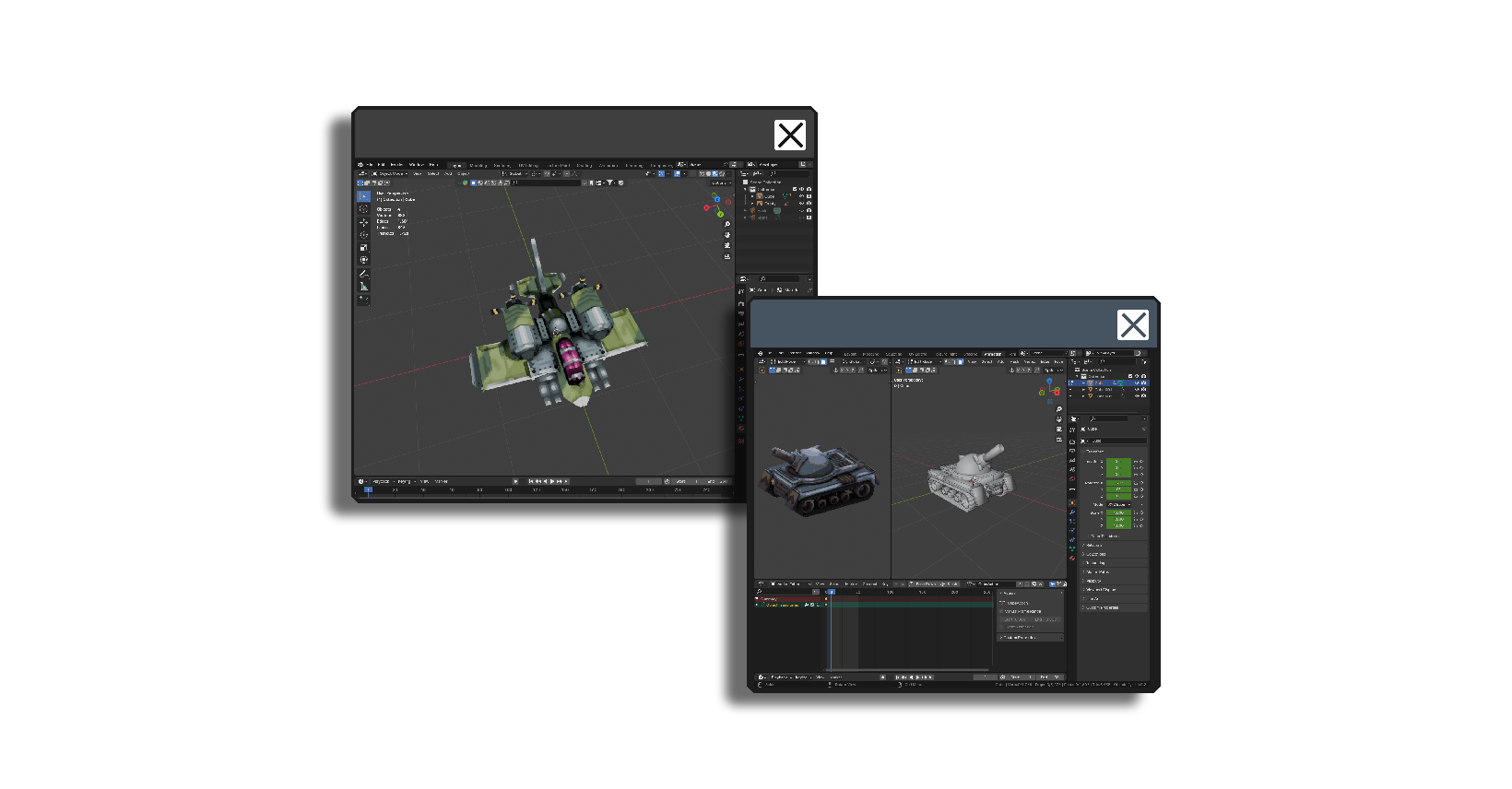
Task: Select Summary channel row in Action Editor
Action: point(786,599)
